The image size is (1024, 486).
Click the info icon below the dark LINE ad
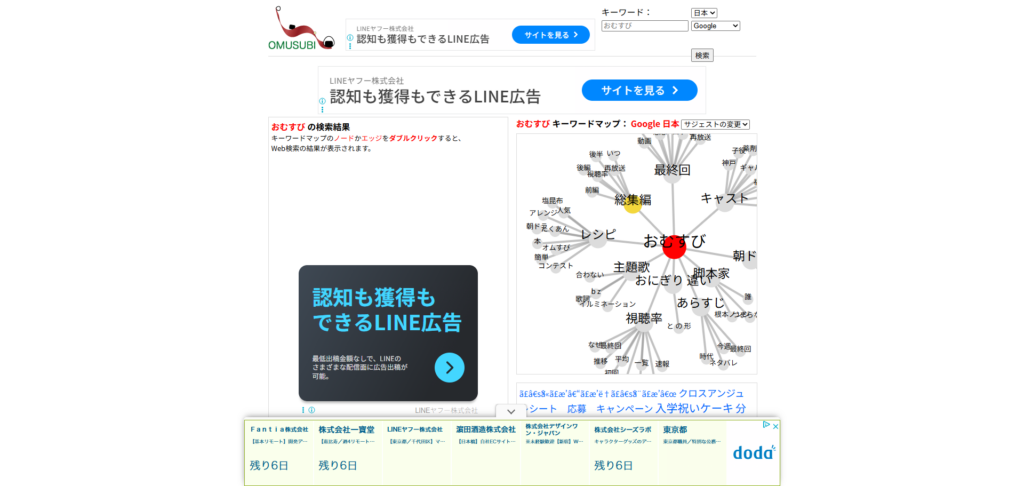[x=312, y=410]
